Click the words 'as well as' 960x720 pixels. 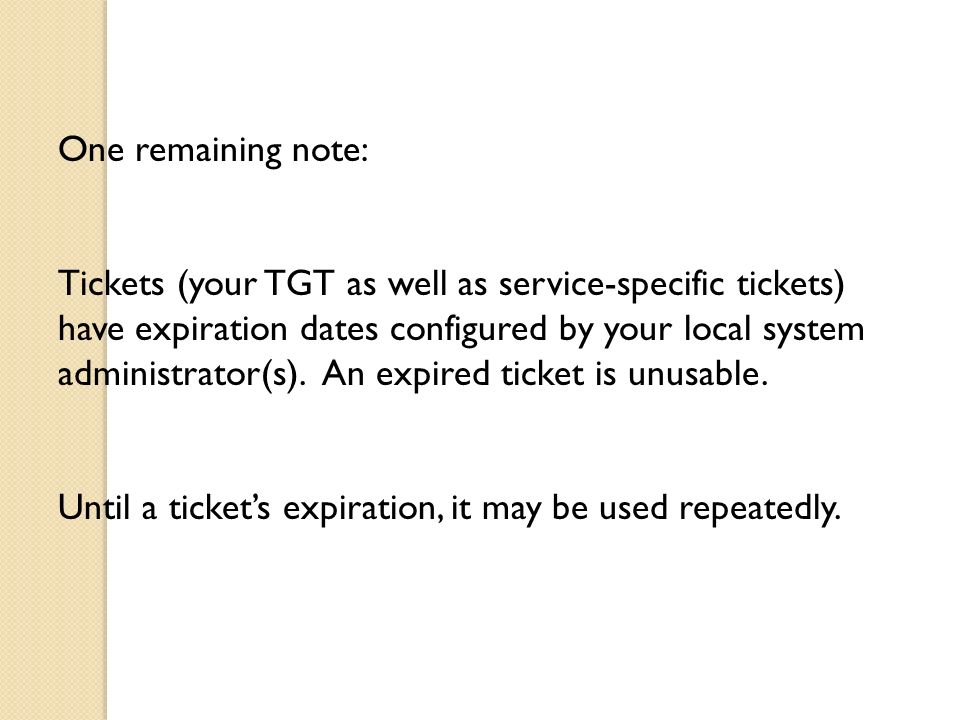tap(416, 284)
